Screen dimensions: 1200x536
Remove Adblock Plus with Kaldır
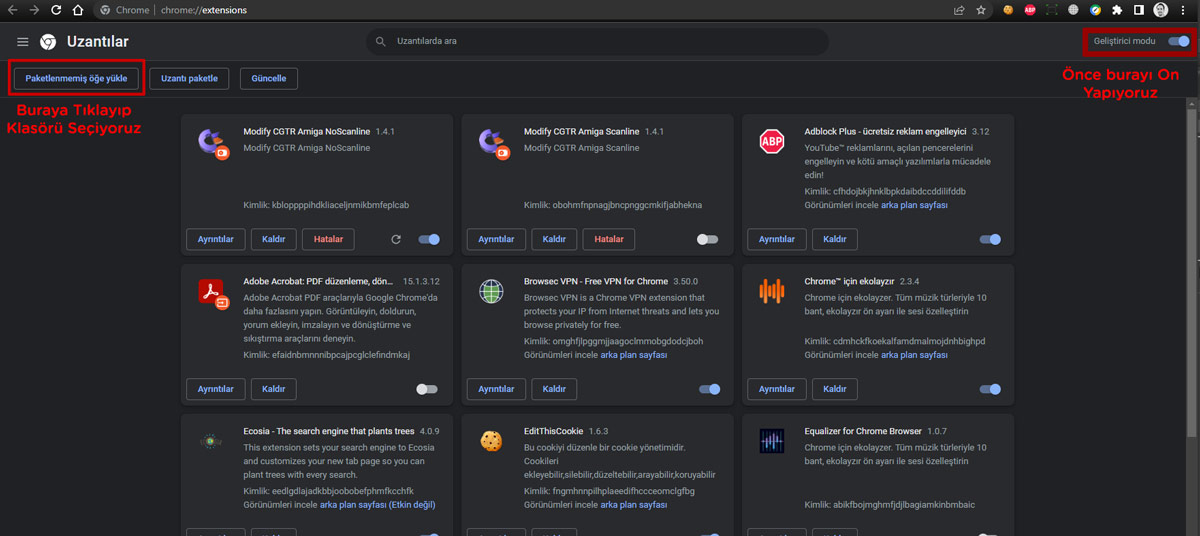(x=834, y=239)
